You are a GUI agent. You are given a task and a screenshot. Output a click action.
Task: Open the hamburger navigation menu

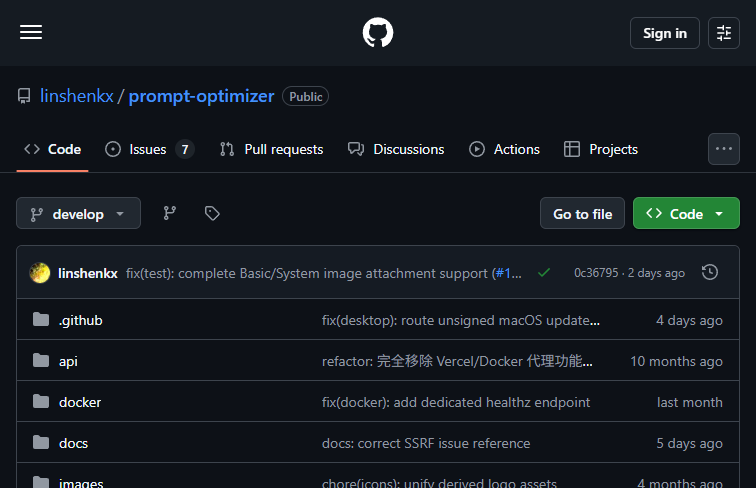coord(31,32)
